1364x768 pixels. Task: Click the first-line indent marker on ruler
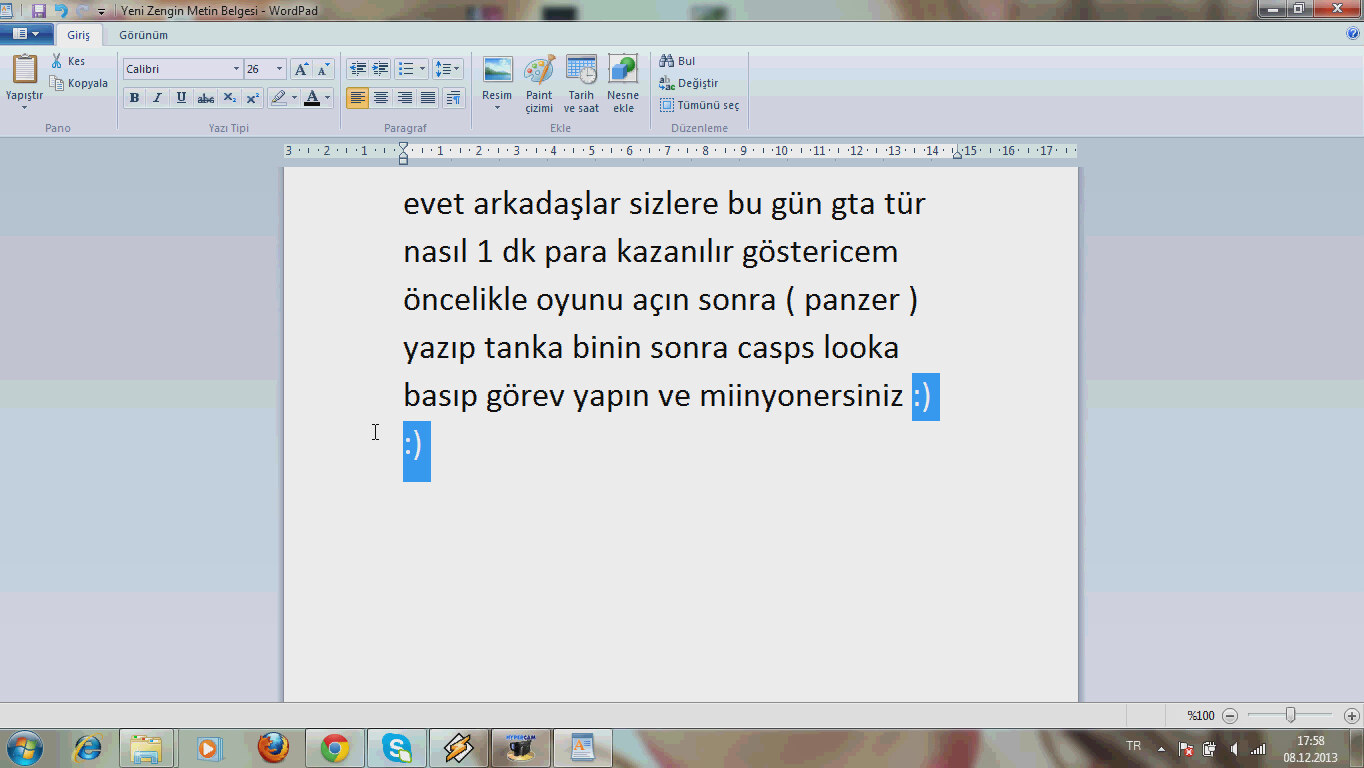pyautogui.click(x=403, y=146)
